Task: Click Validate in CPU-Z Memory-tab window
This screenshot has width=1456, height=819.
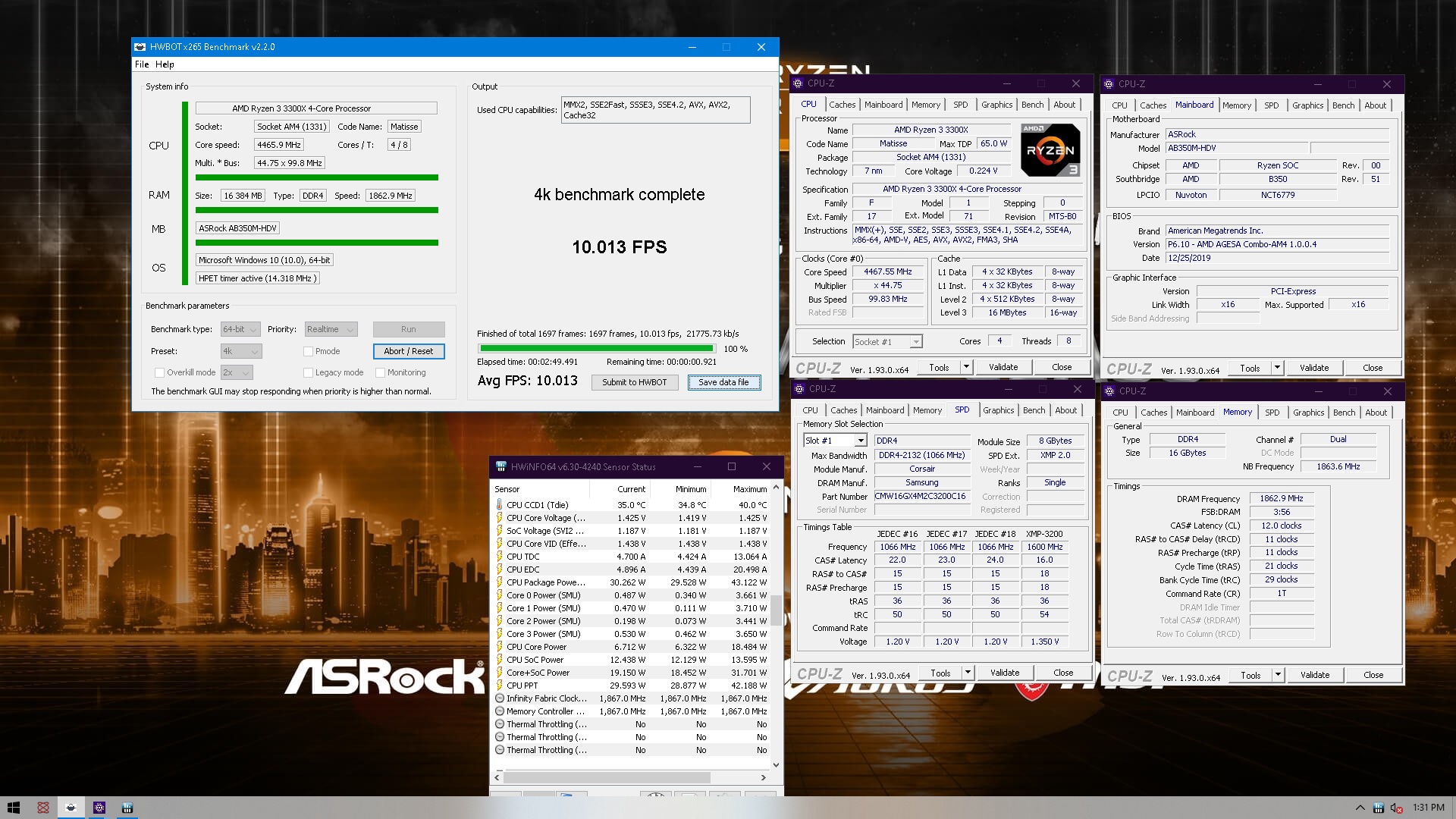Action: pos(1315,675)
